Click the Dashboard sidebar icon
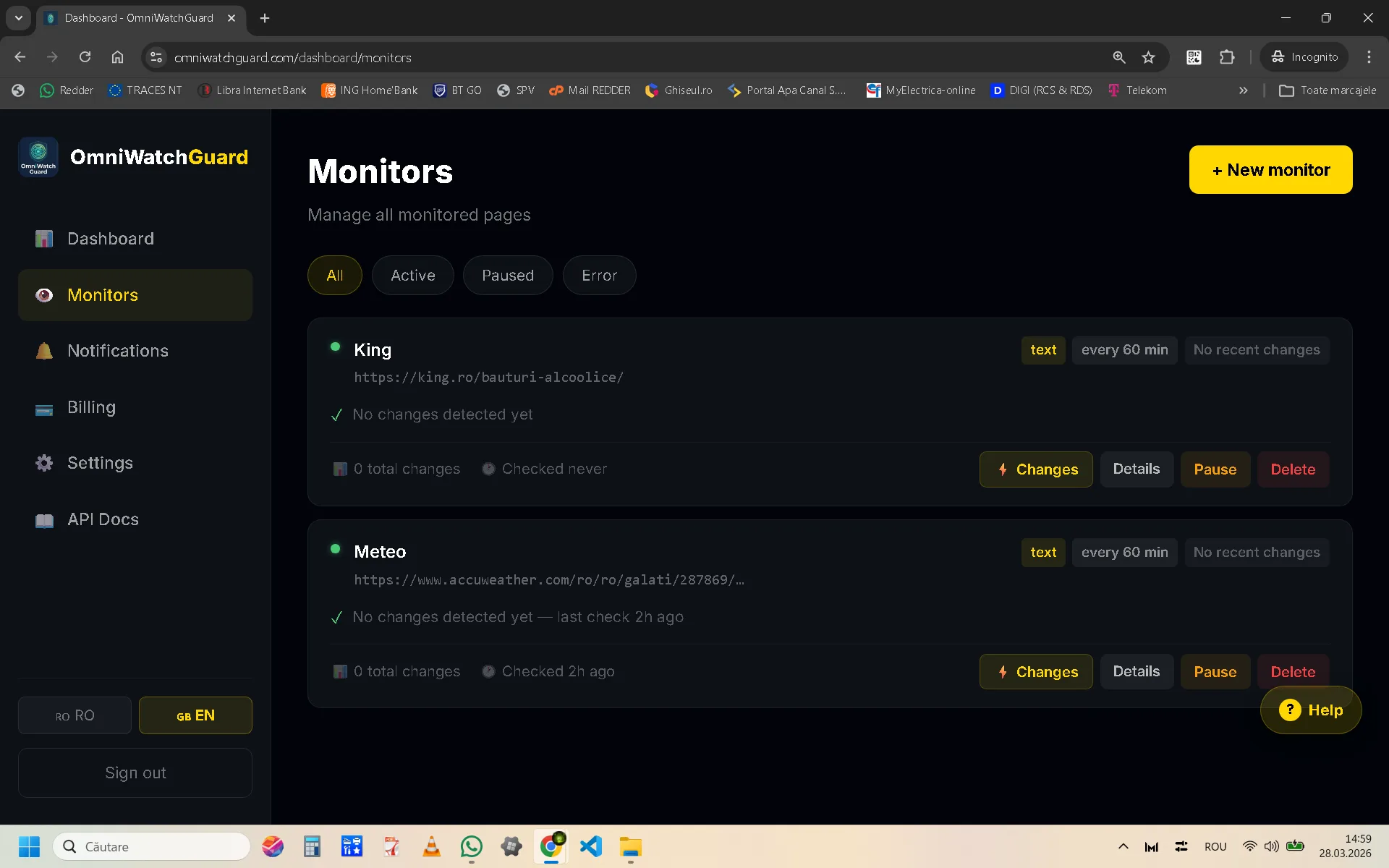Image resolution: width=1389 pixels, height=868 pixels. [x=44, y=239]
